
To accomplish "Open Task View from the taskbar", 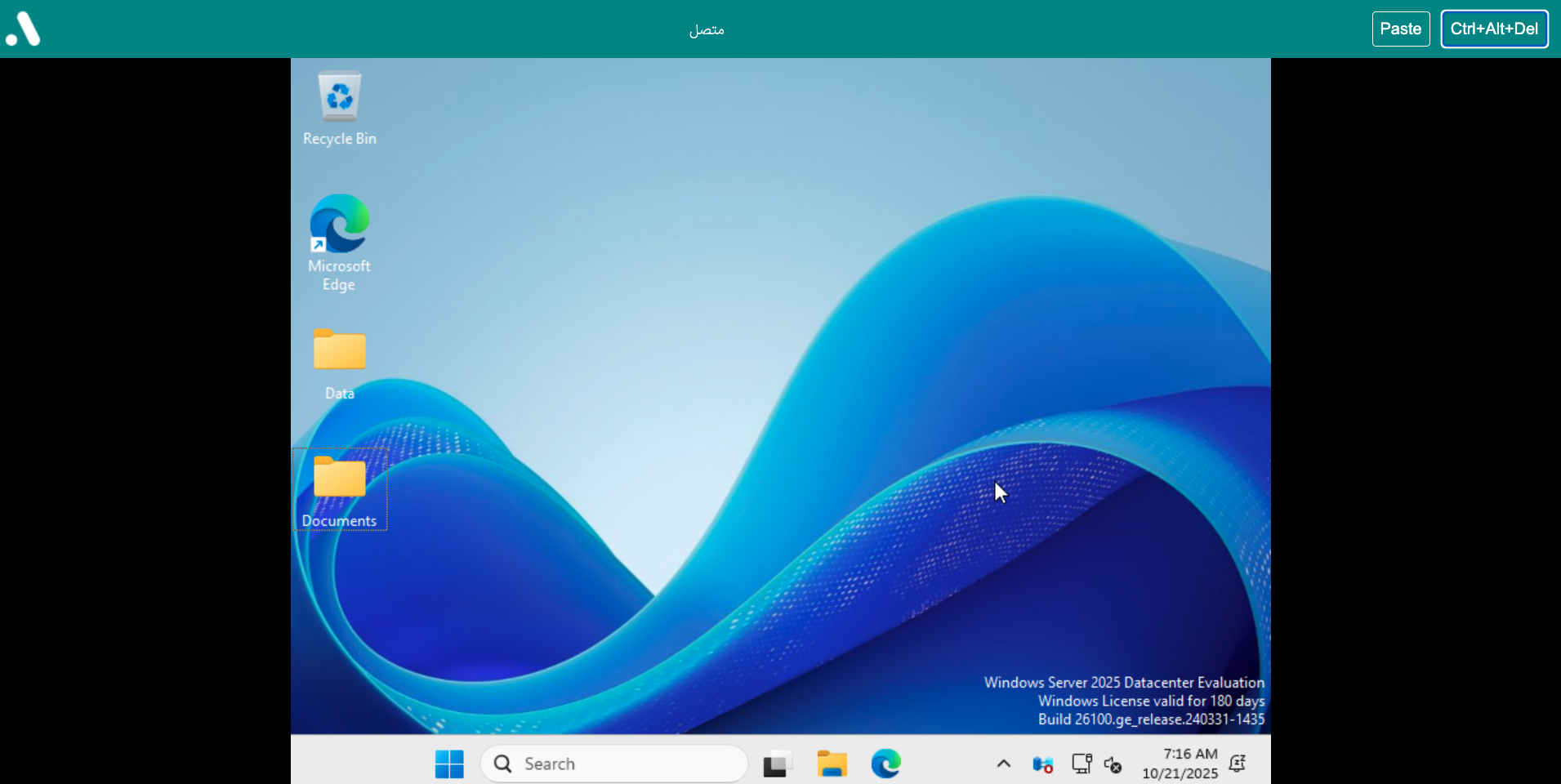I will pyautogui.click(x=778, y=764).
